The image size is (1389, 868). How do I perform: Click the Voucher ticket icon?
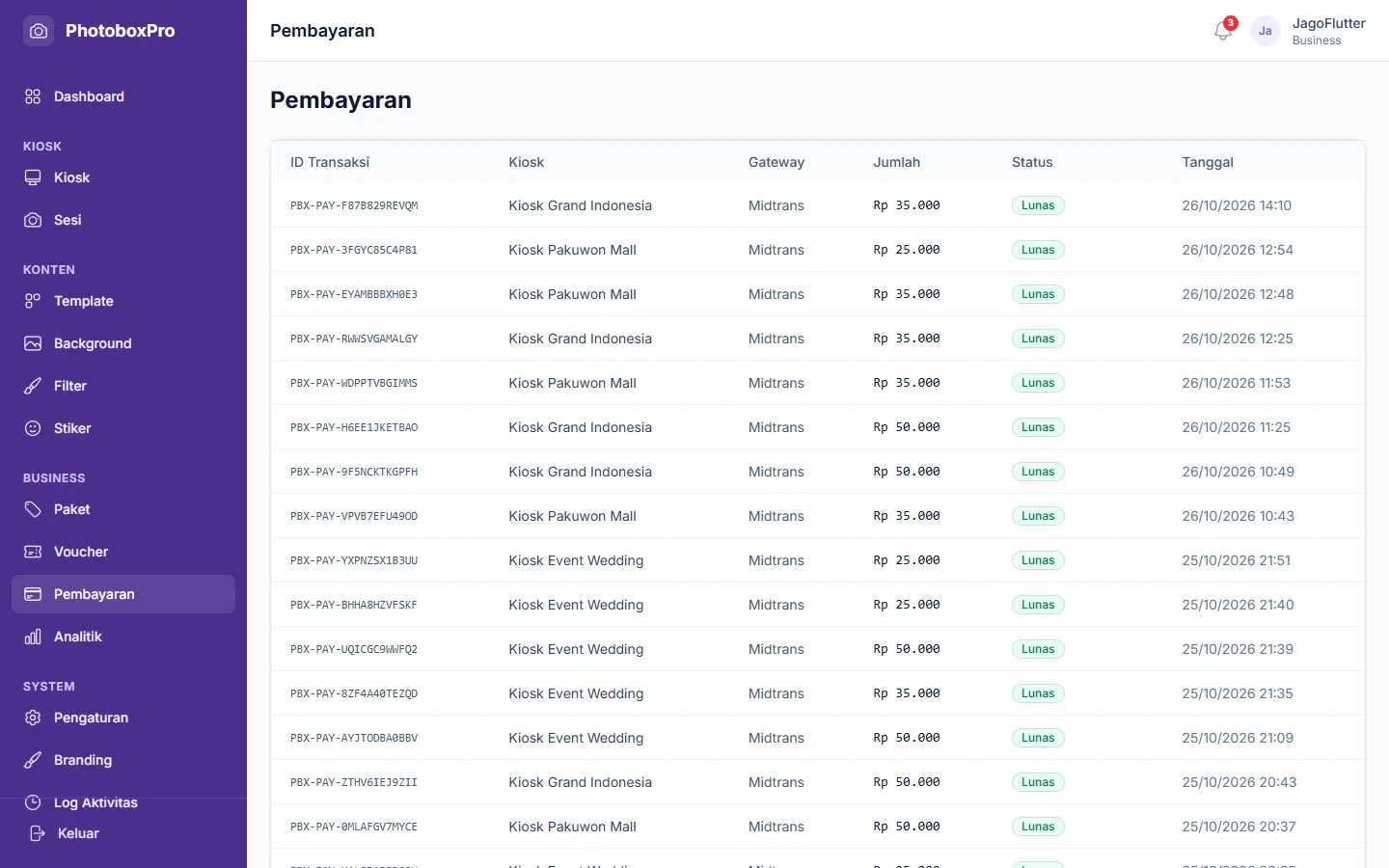pos(33,552)
